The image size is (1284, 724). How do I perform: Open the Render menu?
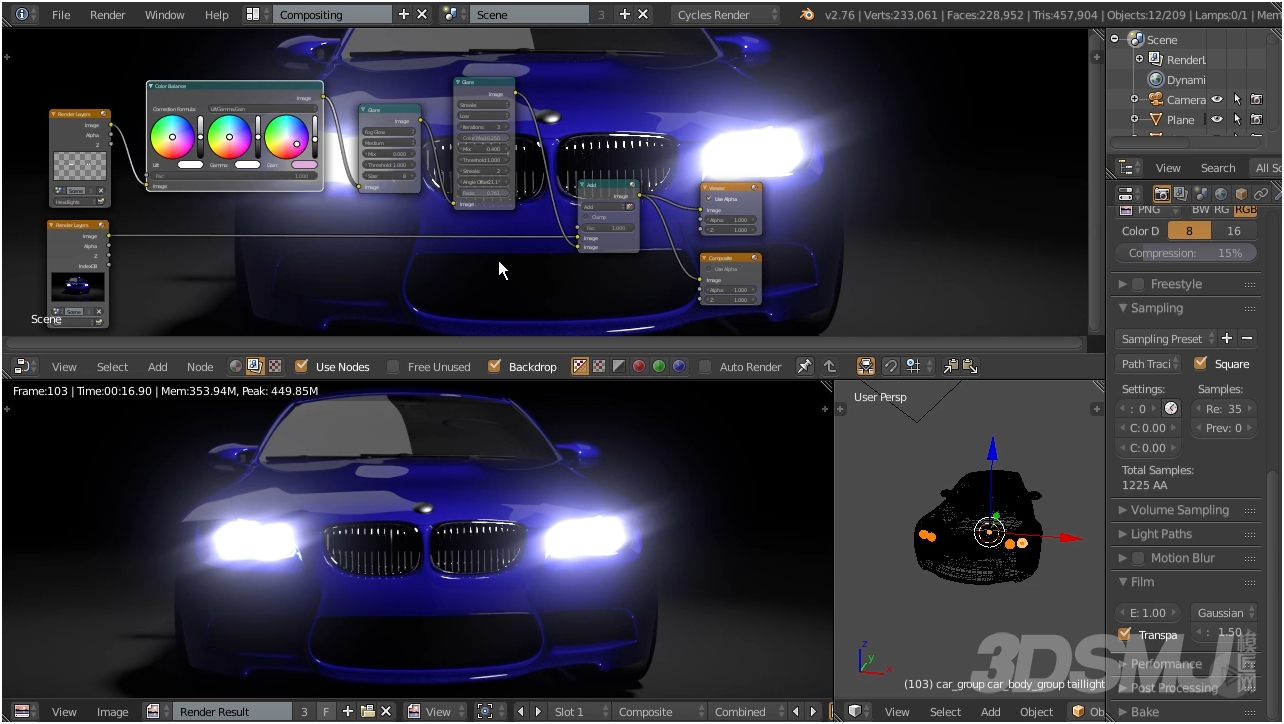pos(108,15)
